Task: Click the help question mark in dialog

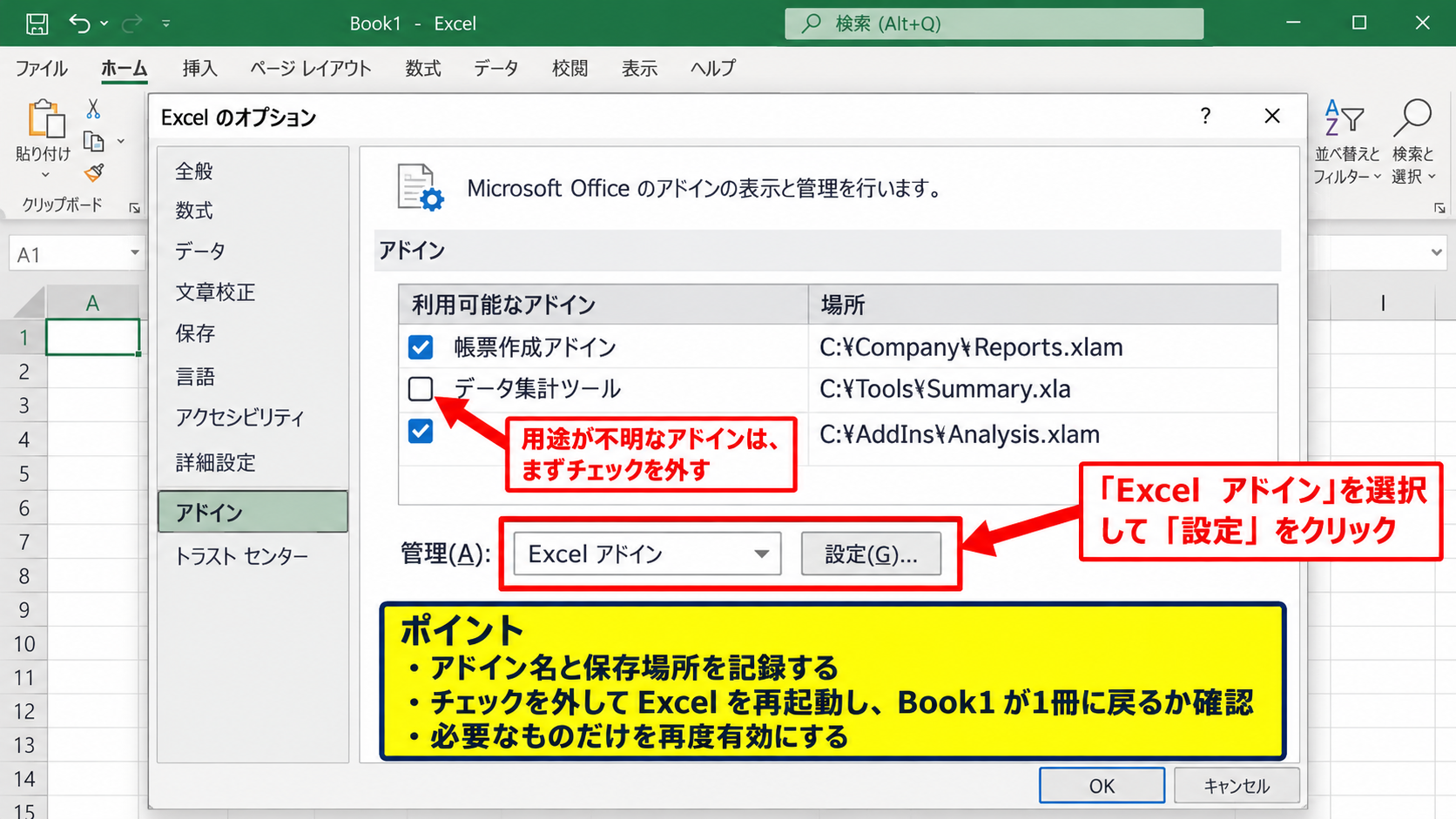Action: coord(1205,116)
